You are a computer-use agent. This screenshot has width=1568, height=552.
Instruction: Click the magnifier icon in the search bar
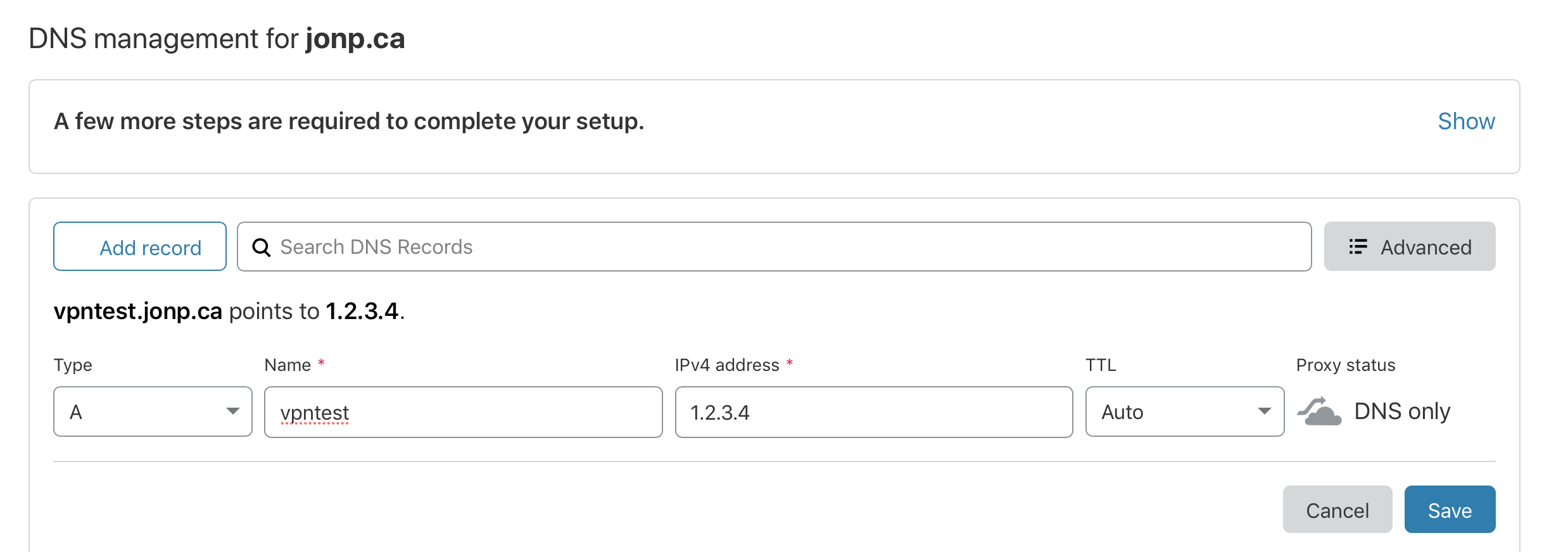pyautogui.click(x=261, y=247)
